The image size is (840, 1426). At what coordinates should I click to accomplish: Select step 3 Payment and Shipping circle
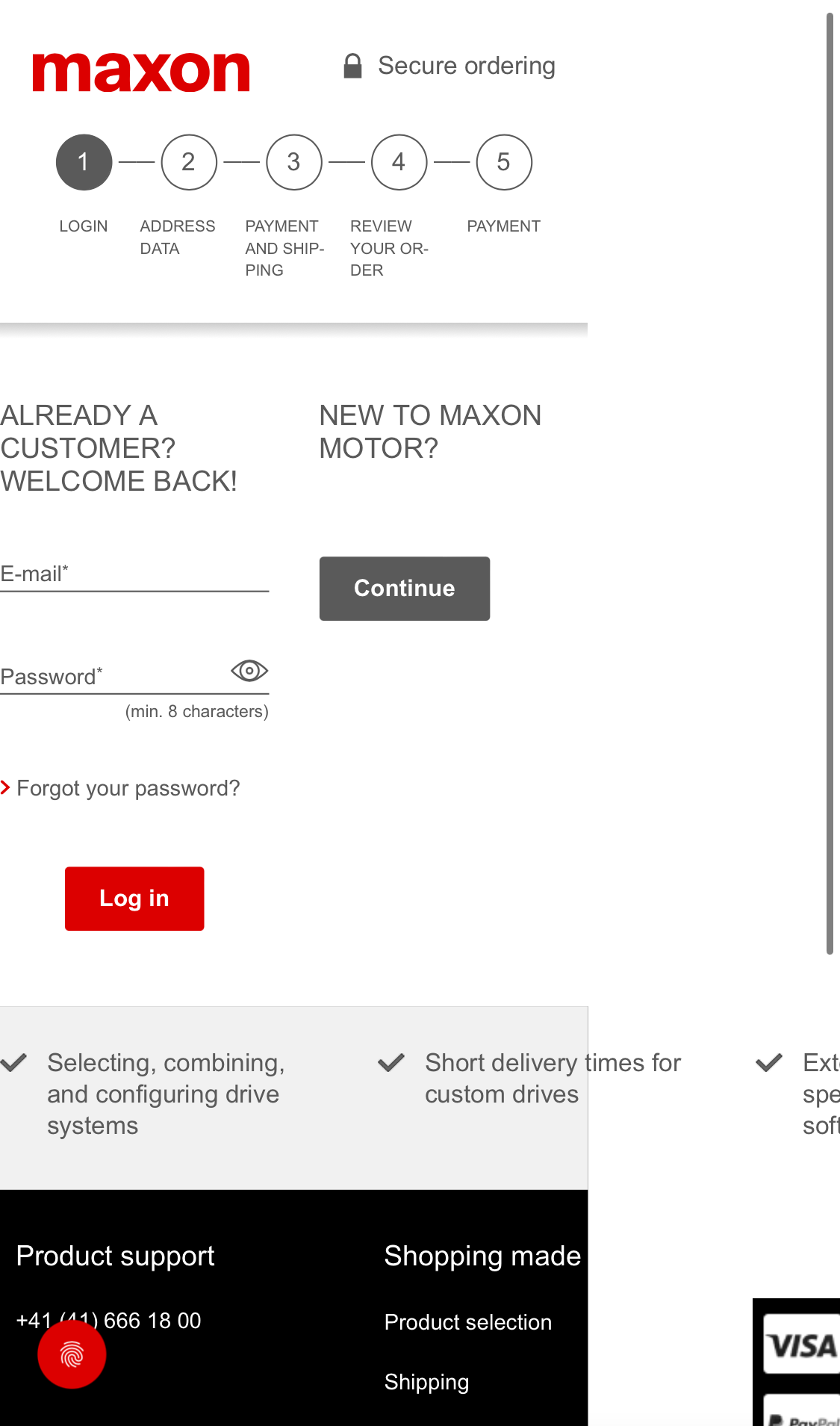click(x=294, y=162)
